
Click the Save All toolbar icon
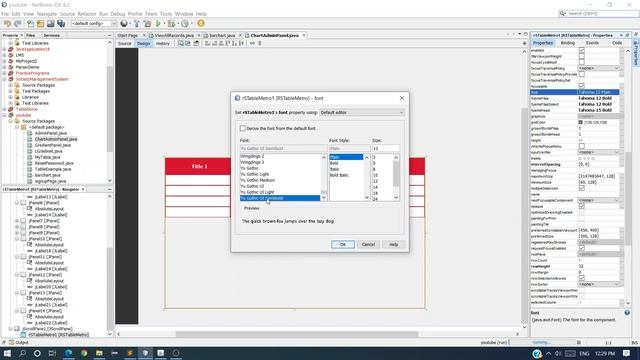(x=61, y=24)
